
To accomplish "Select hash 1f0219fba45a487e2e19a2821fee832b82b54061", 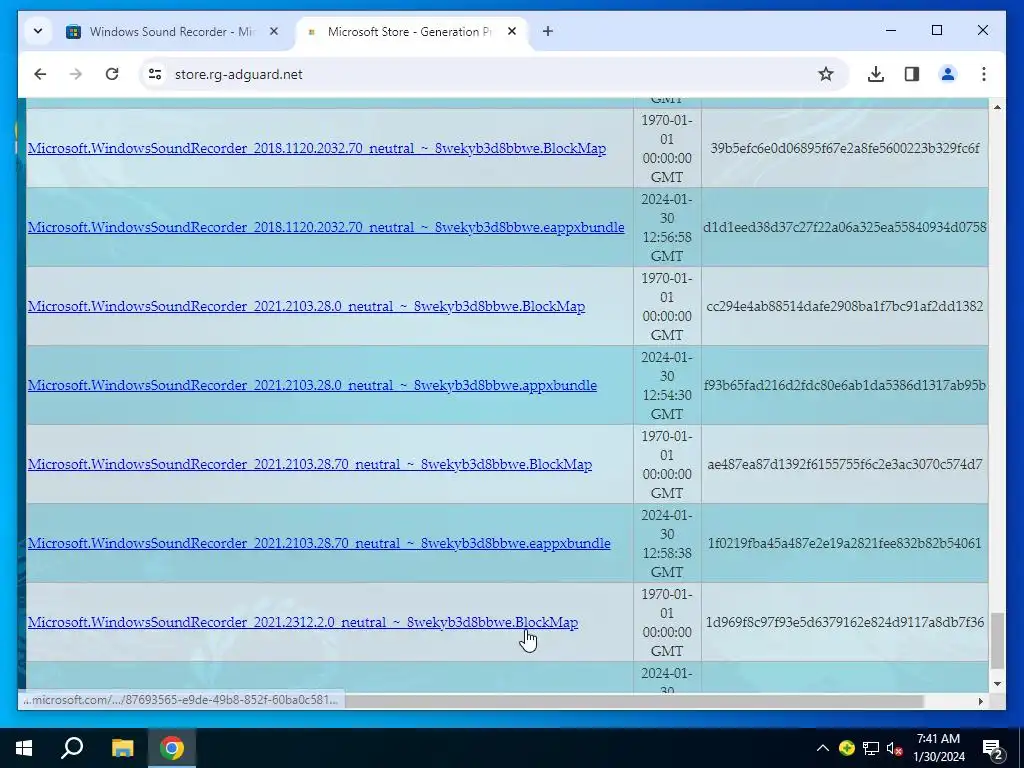I will (x=844, y=543).
